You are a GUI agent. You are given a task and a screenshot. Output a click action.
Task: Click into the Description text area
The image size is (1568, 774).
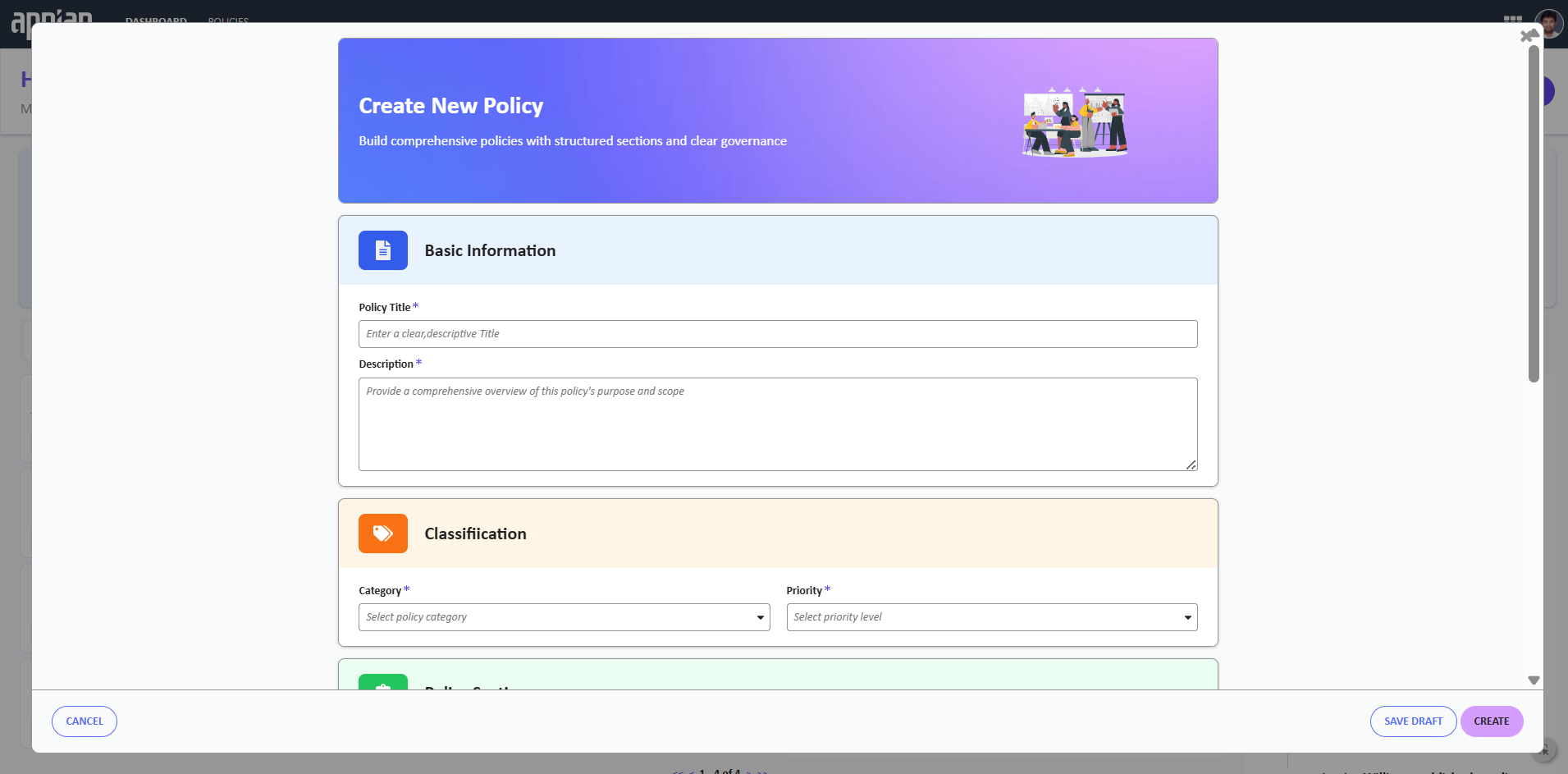tap(777, 424)
